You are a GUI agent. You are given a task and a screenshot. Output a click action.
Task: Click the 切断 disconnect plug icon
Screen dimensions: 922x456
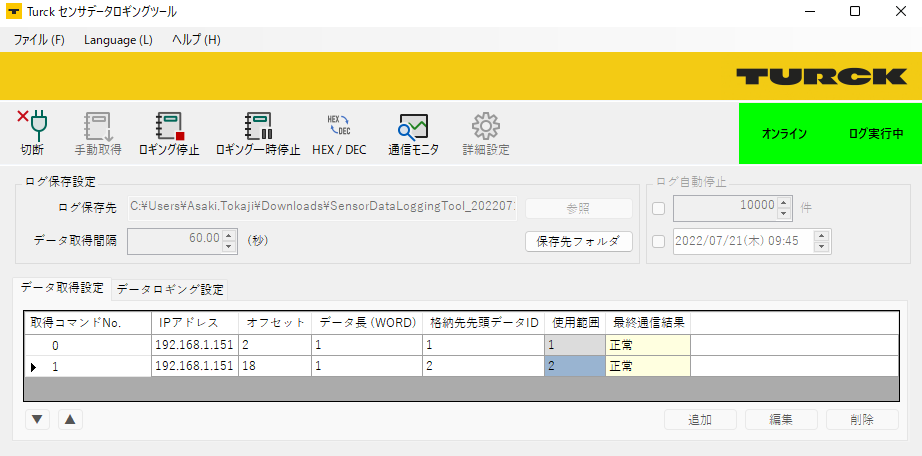coord(33,124)
